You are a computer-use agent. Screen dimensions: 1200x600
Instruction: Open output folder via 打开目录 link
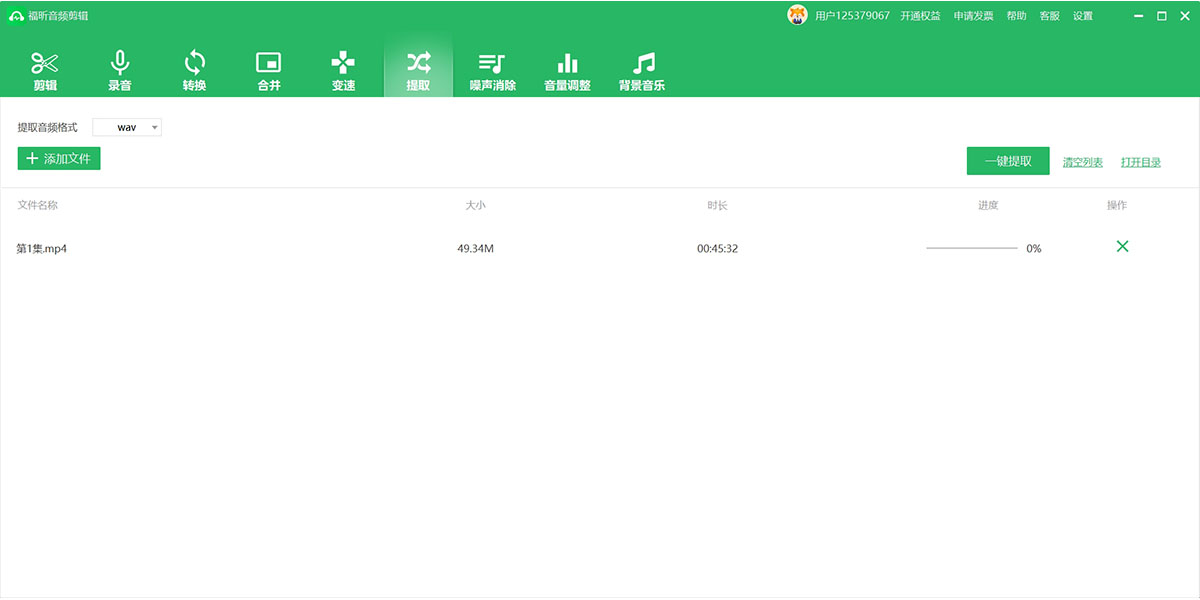pyautogui.click(x=1140, y=162)
